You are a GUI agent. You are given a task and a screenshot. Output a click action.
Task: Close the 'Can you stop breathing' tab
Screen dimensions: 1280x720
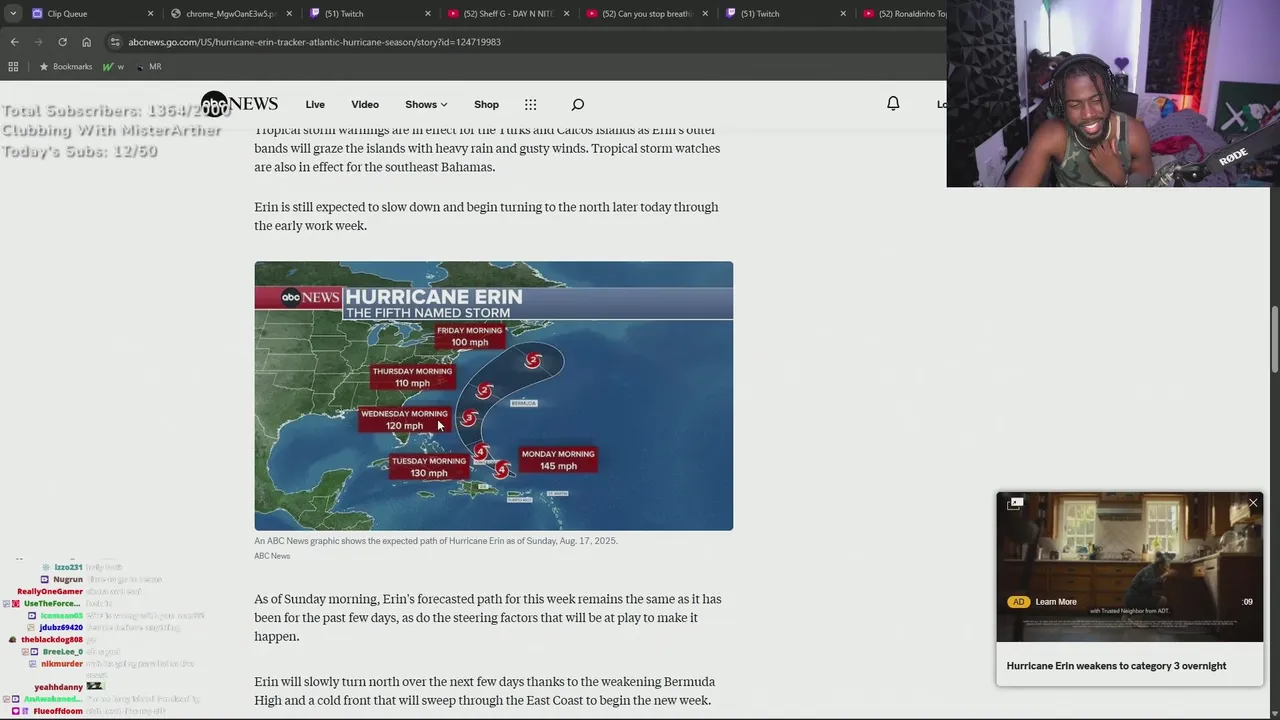click(705, 14)
